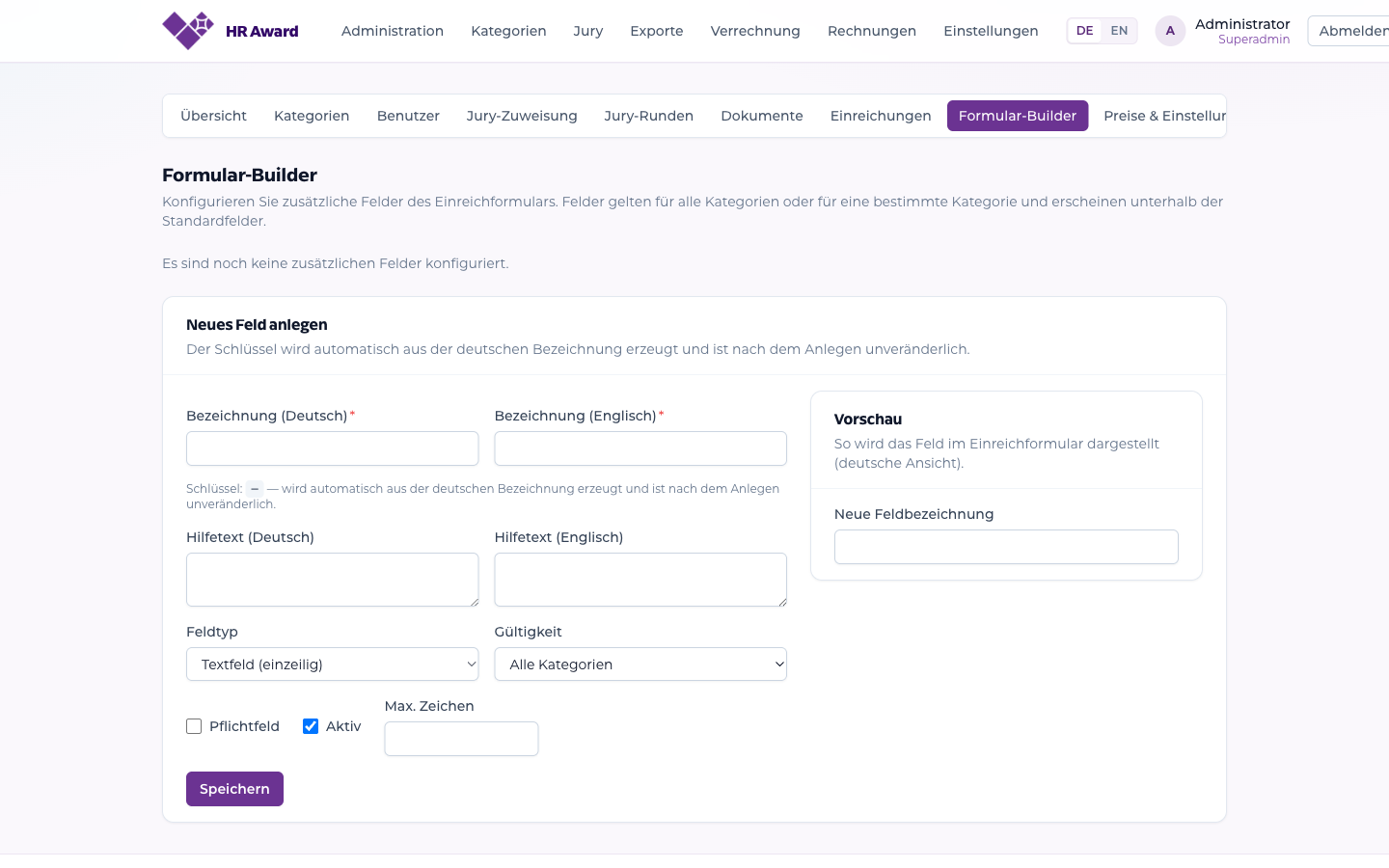Go to the Jury-Zuweisung tab
Image resolution: width=1389 pixels, height=868 pixels.
coord(522,116)
